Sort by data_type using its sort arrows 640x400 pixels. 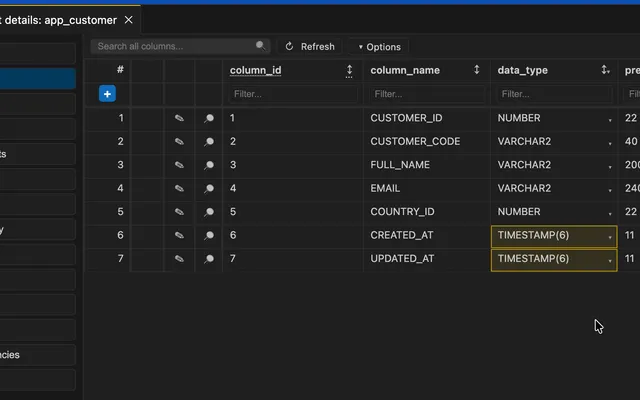pyautogui.click(x=605, y=70)
